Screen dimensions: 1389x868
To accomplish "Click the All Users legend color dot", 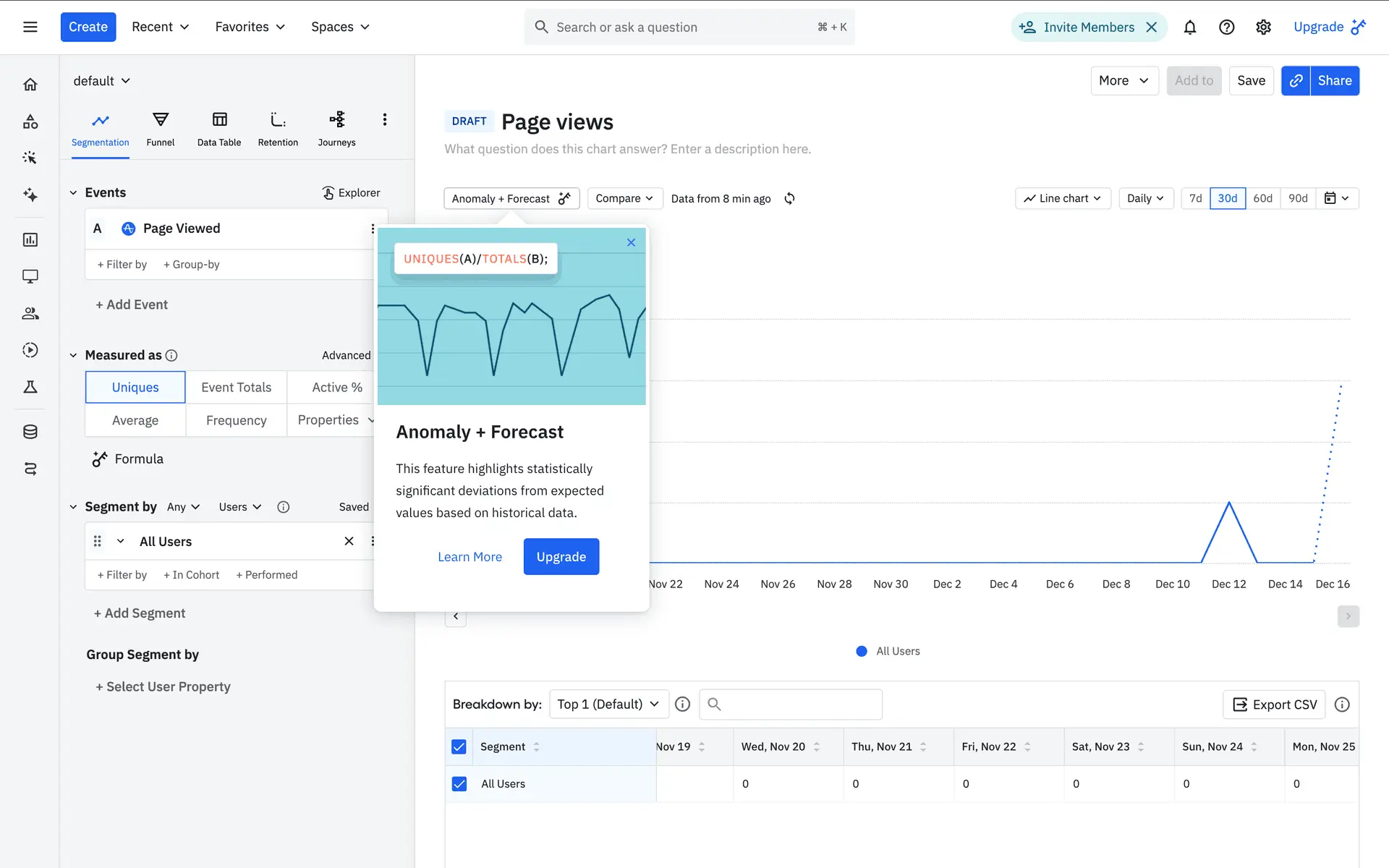I will pyautogui.click(x=861, y=651).
